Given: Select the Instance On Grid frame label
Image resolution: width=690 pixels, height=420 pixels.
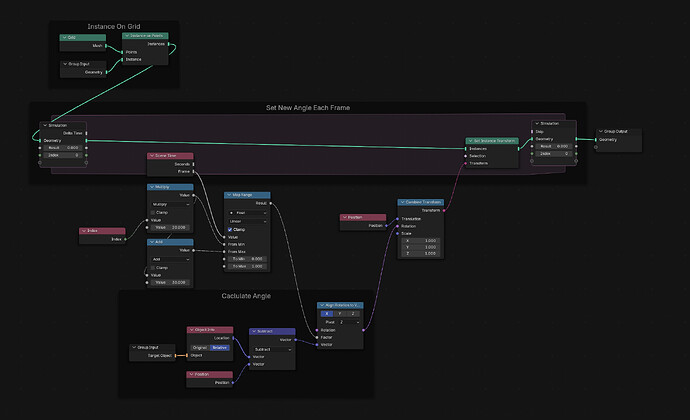Looking at the screenshot, I should (114, 26).
